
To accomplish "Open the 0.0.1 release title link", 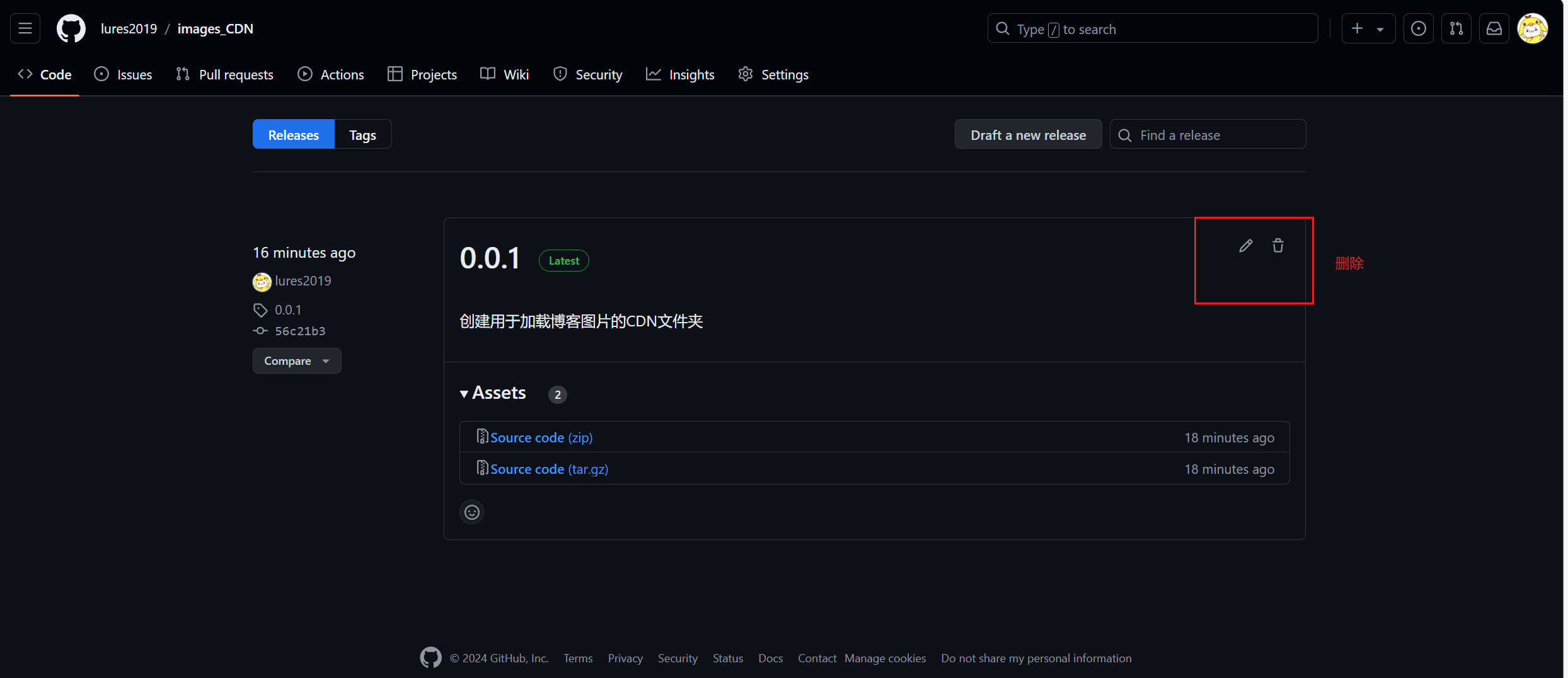I will [x=490, y=258].
